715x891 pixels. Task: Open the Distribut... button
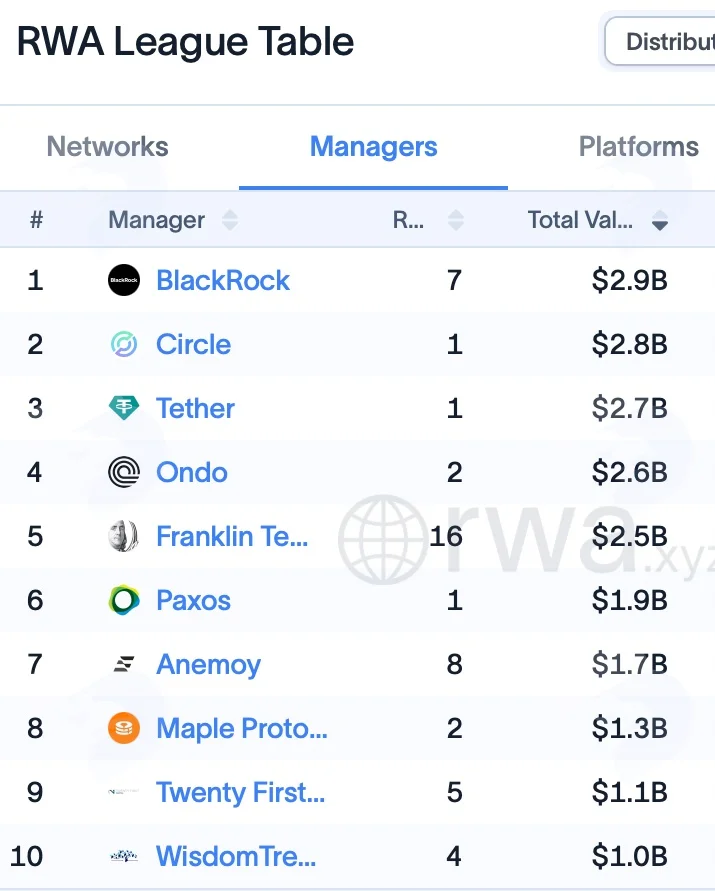point(660,41)
